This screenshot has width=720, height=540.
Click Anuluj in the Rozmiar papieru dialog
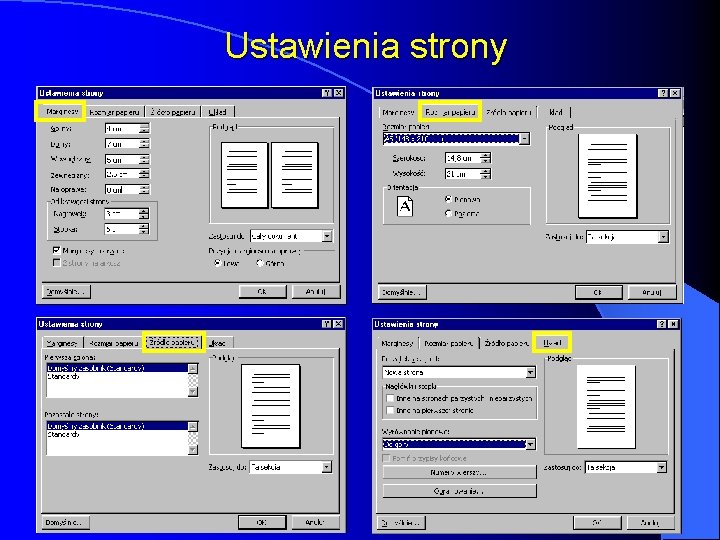point(652,292)
